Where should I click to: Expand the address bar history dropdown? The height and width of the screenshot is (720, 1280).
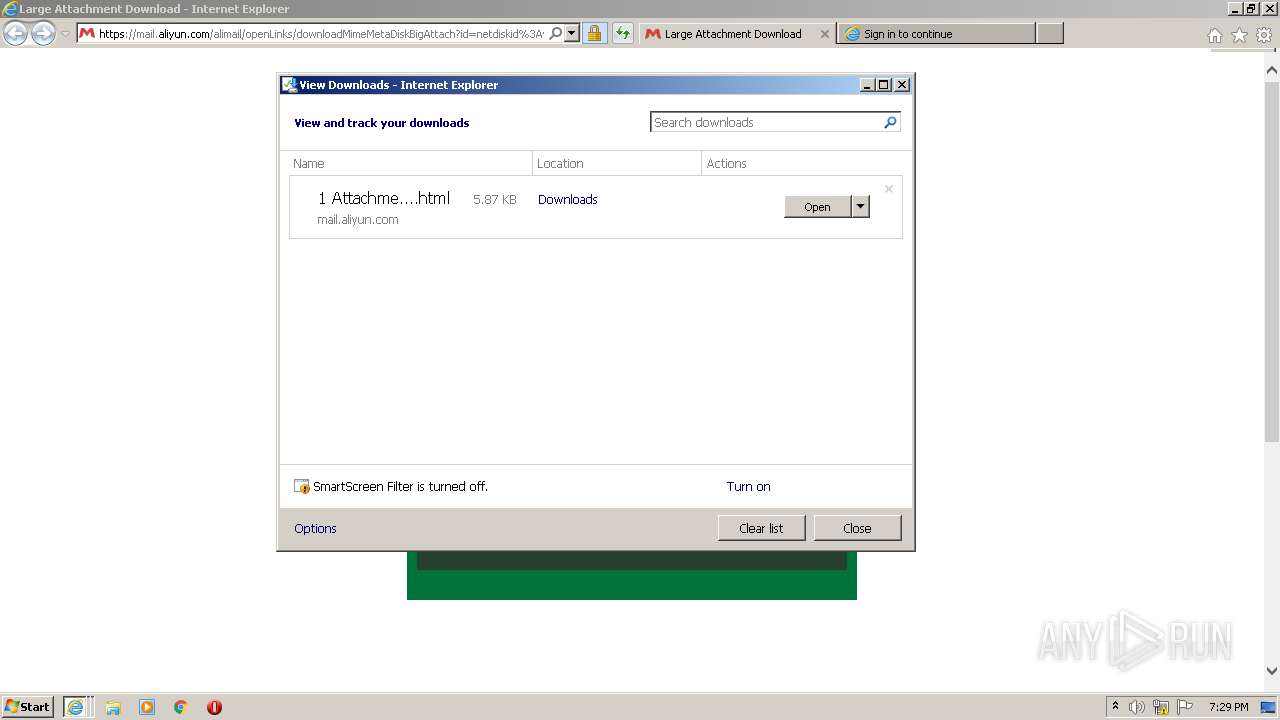[x=572, y=33]
